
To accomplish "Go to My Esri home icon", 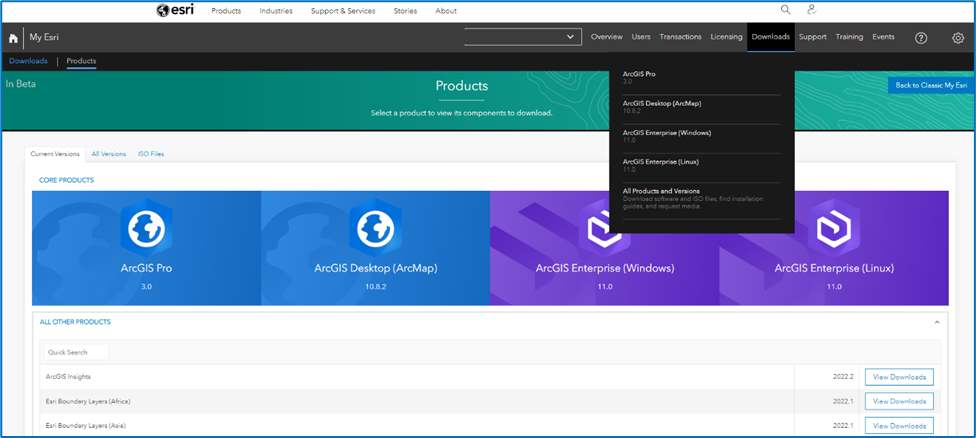I will (x=13, y=38).
